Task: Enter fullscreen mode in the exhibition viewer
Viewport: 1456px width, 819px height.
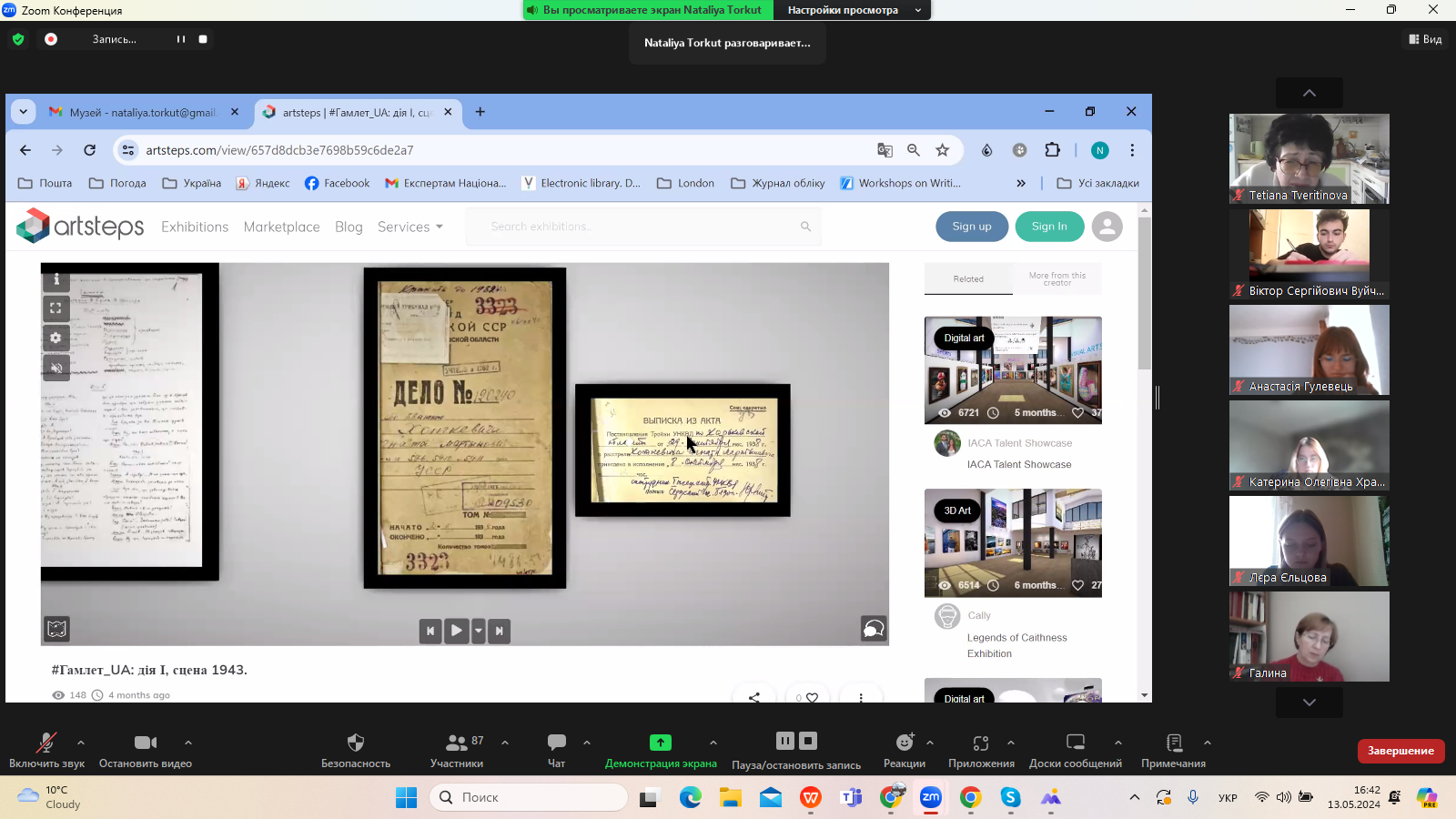Action: click(56, 308)
